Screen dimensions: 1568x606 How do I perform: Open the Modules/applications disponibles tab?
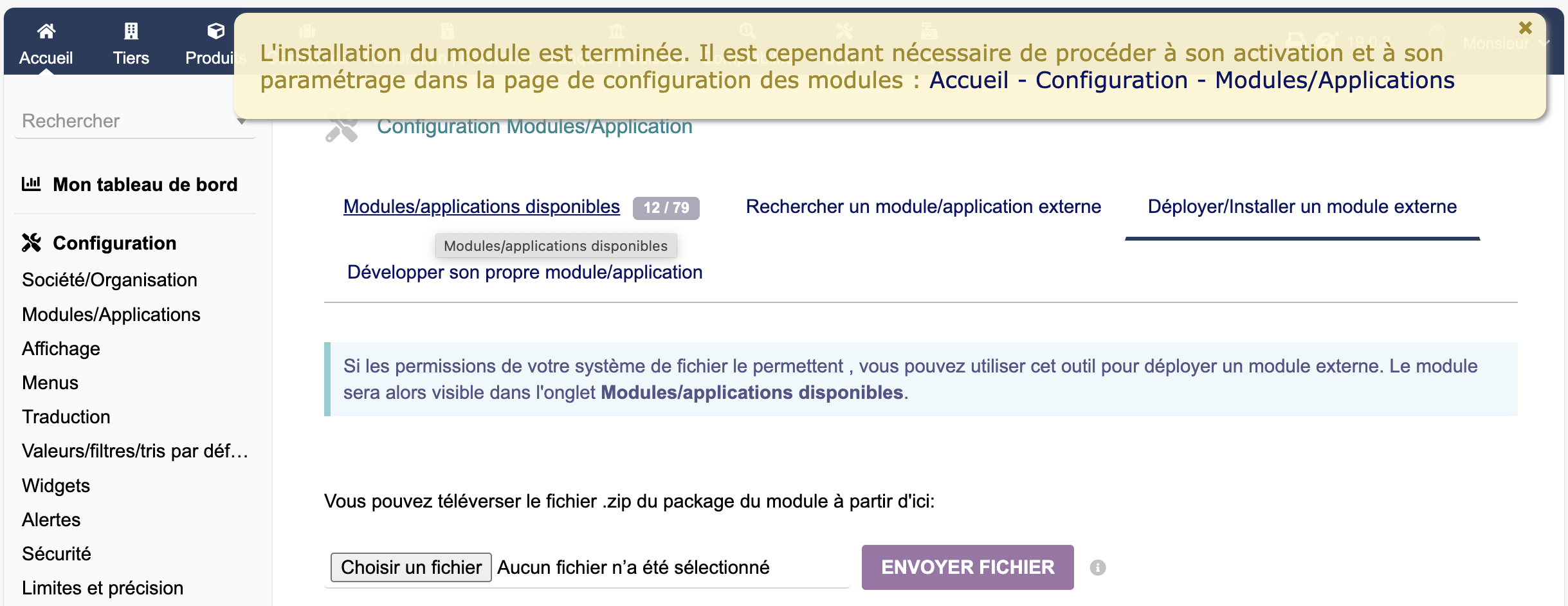click(x=481, y=207)
